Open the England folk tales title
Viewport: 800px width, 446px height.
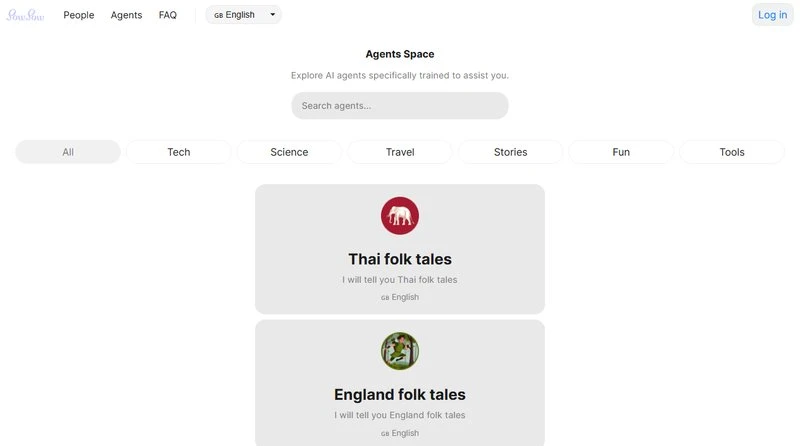tap(400, 394)
